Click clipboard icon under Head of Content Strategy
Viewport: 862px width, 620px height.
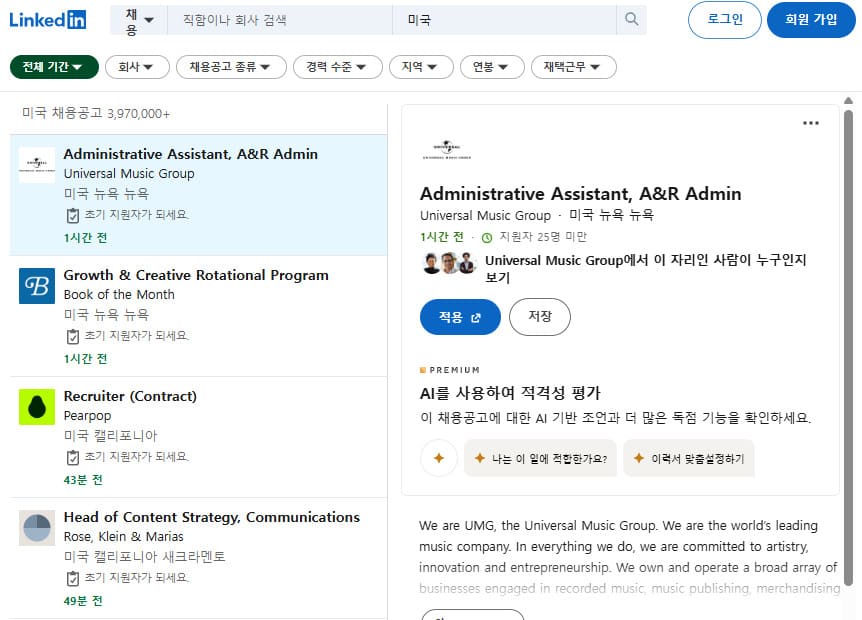73,578
